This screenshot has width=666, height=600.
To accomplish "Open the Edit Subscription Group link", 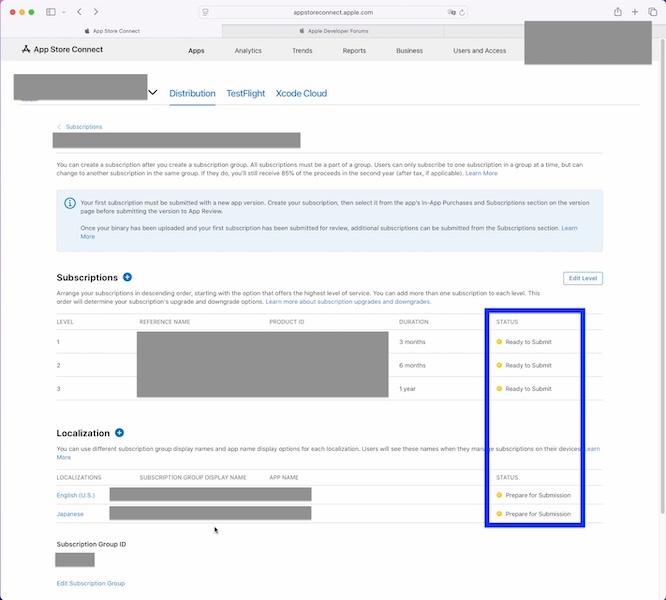I will tap(90, 583).
